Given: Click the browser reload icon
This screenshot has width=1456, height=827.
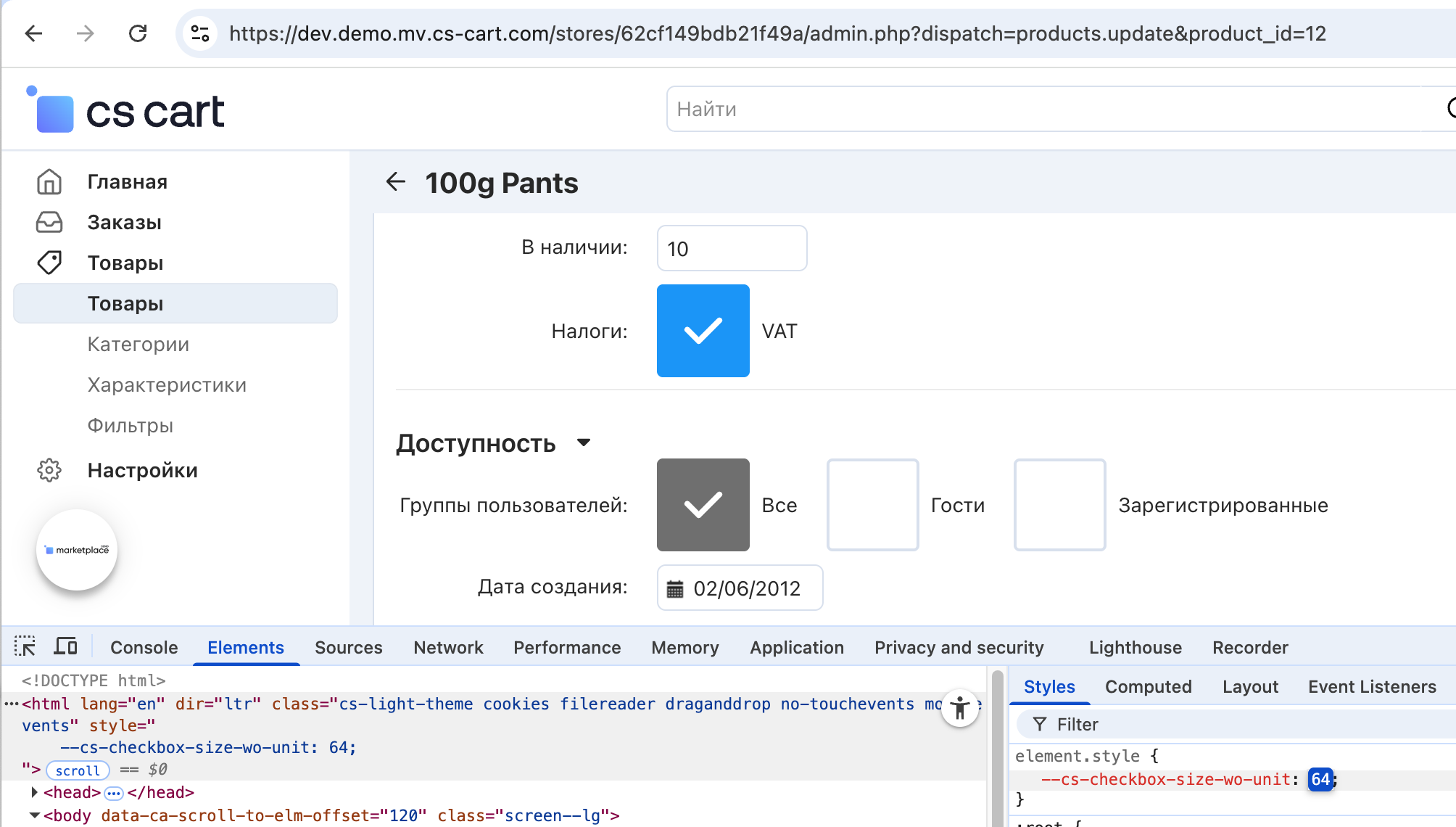Looking at the screenshot, I should point(138,33).
